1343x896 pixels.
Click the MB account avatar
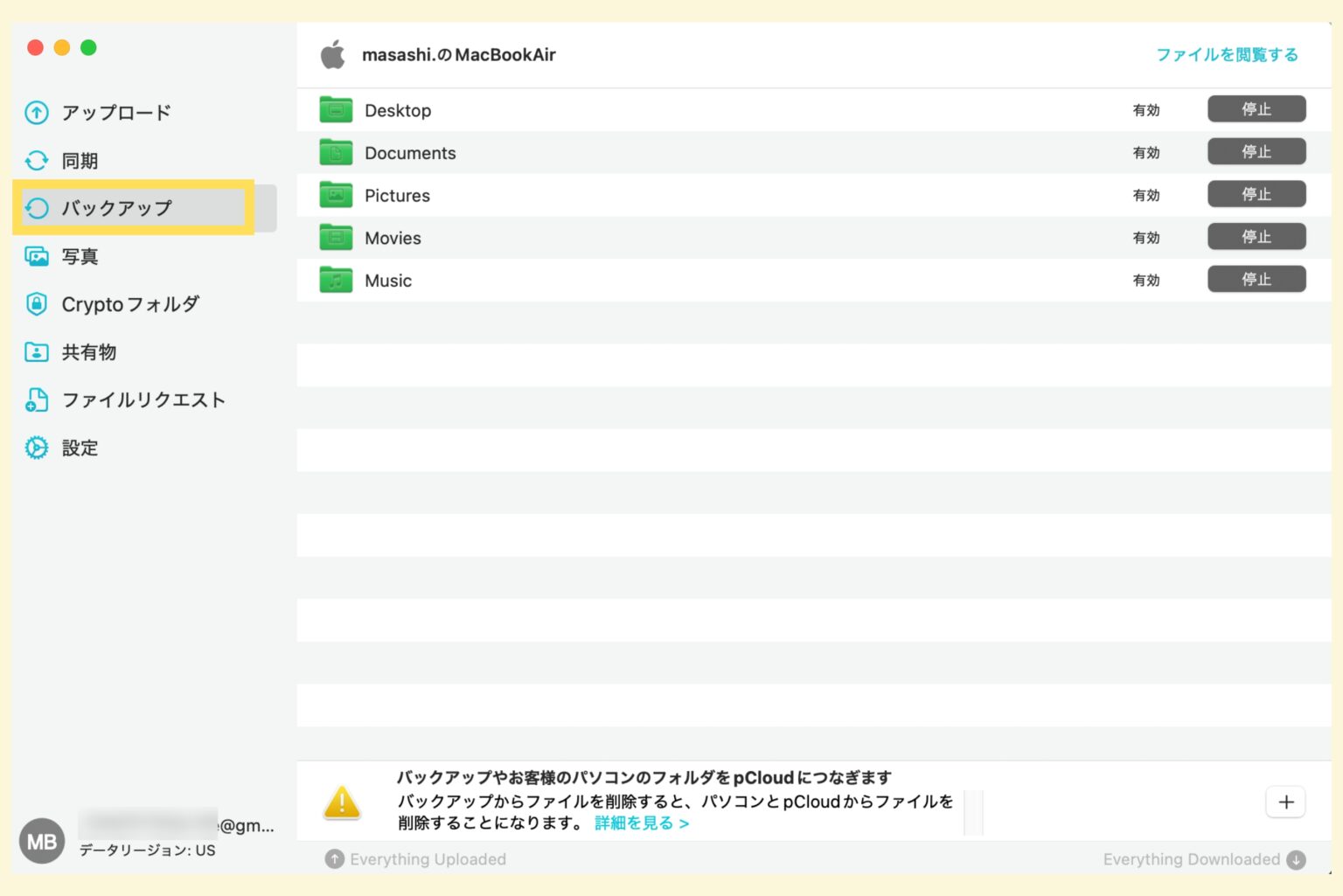point(42,842)
